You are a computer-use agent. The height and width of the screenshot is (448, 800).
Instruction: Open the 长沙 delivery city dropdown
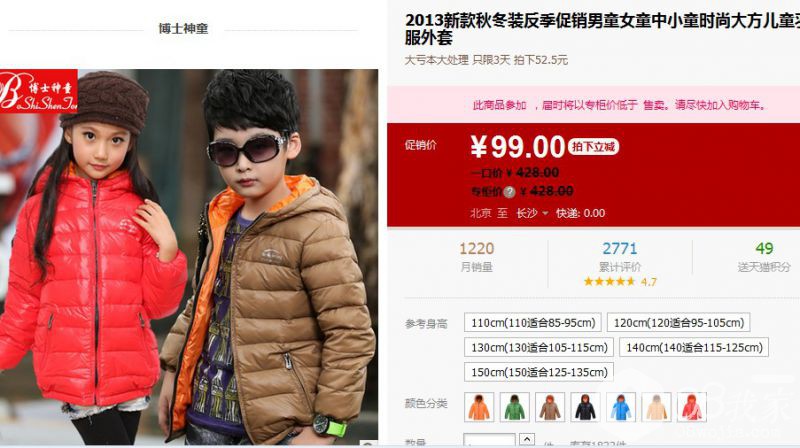tap(532, 213)
